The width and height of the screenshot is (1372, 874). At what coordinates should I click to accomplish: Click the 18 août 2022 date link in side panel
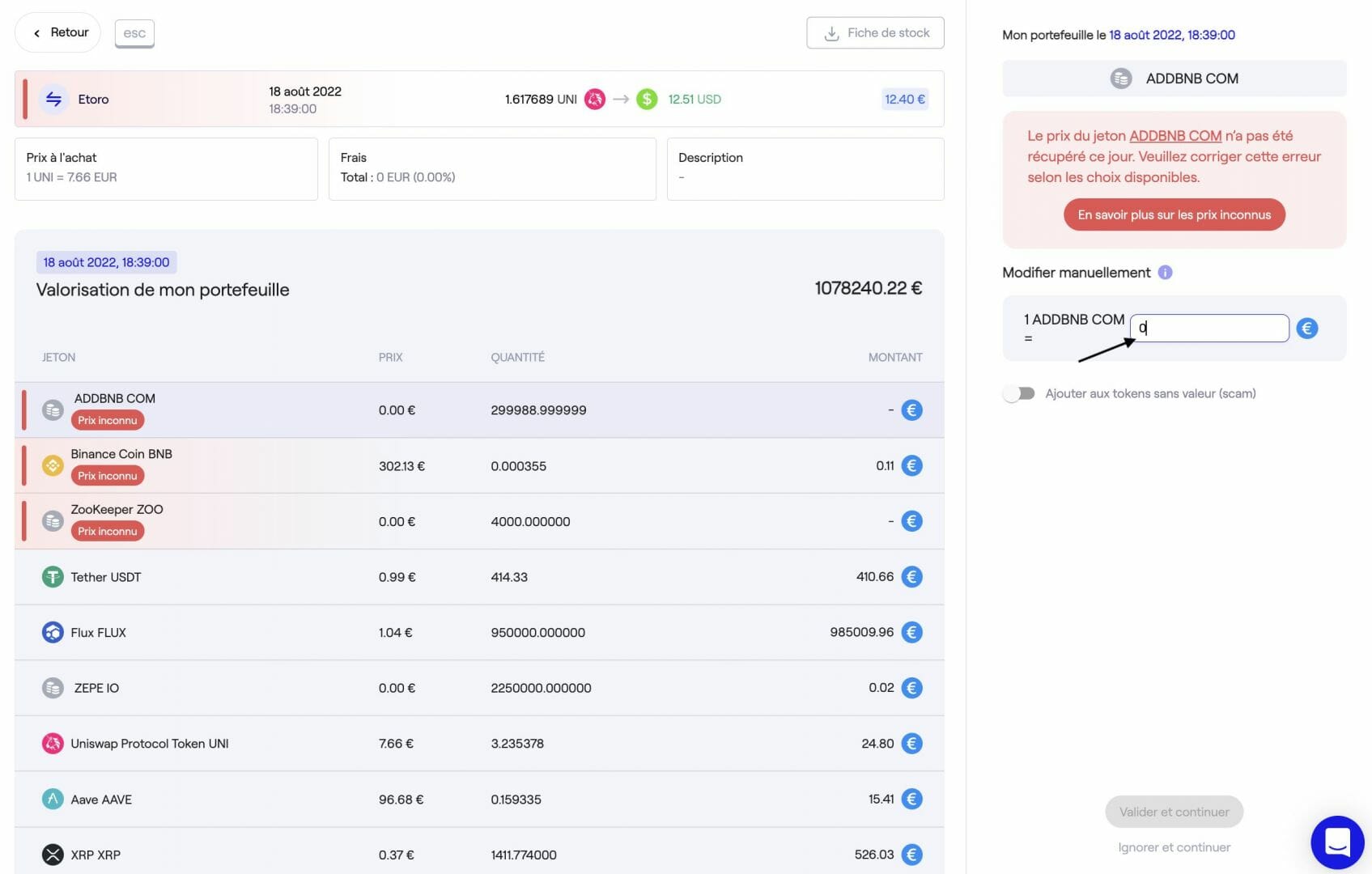point(1172,35)
